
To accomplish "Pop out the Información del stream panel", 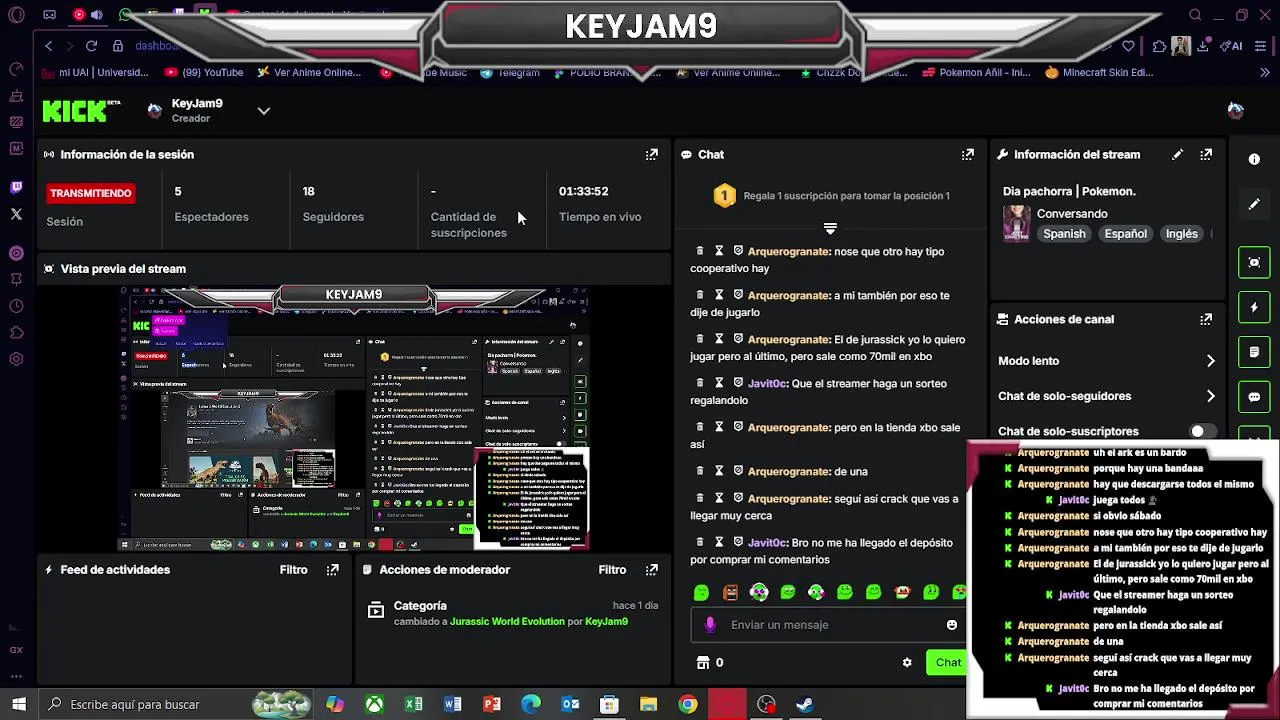I will [1206, 154].
